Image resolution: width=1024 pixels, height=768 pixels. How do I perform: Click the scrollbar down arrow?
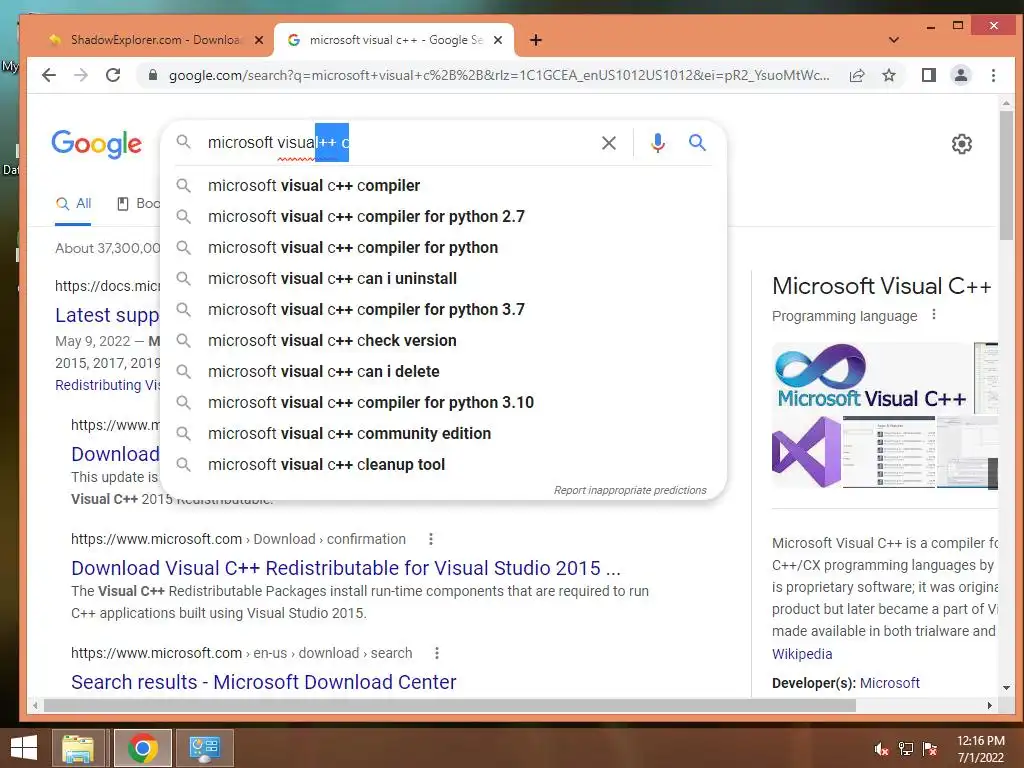coord(1006,687)
